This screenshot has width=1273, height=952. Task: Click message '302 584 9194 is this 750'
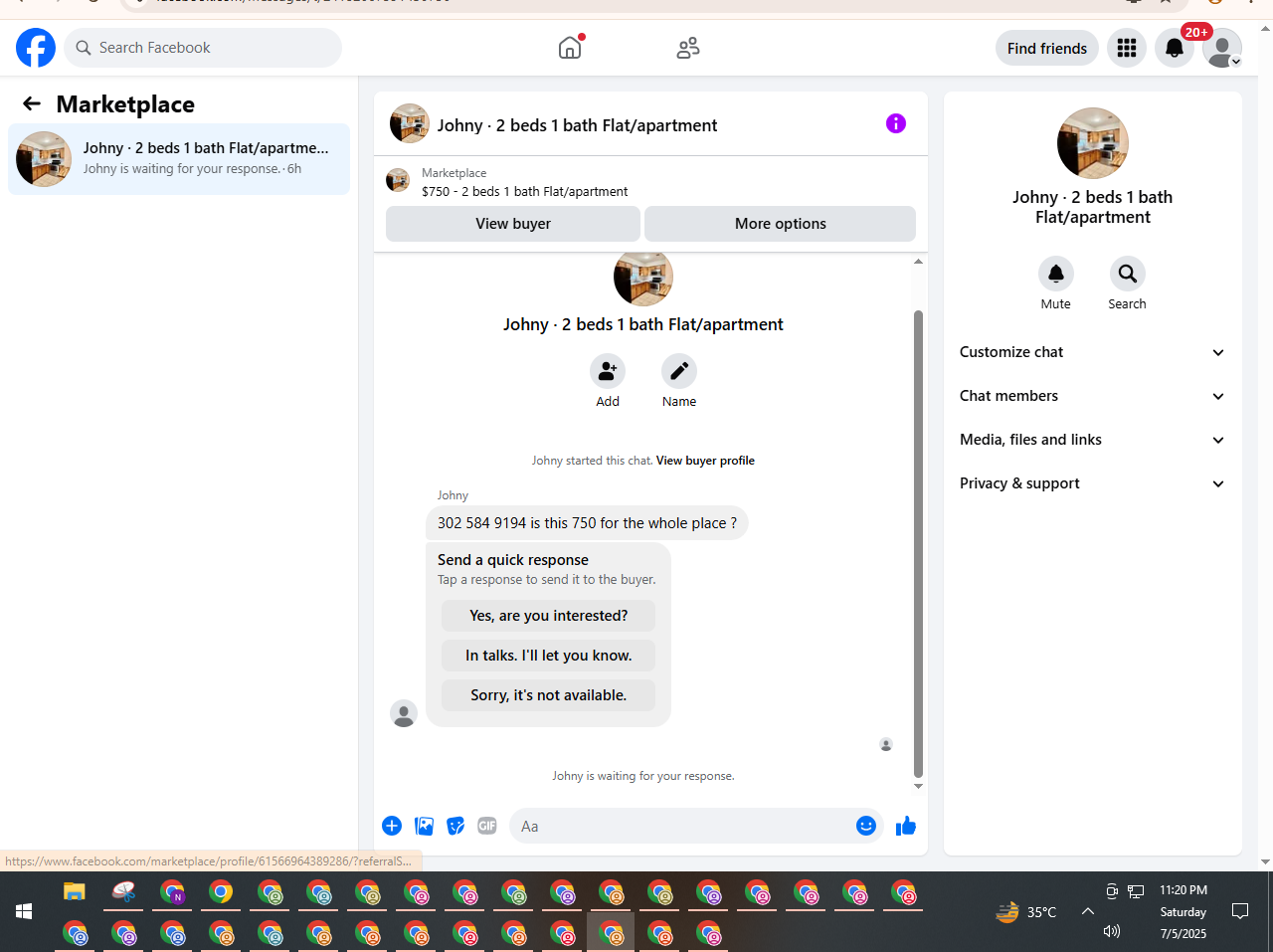[x=587, y=523]
